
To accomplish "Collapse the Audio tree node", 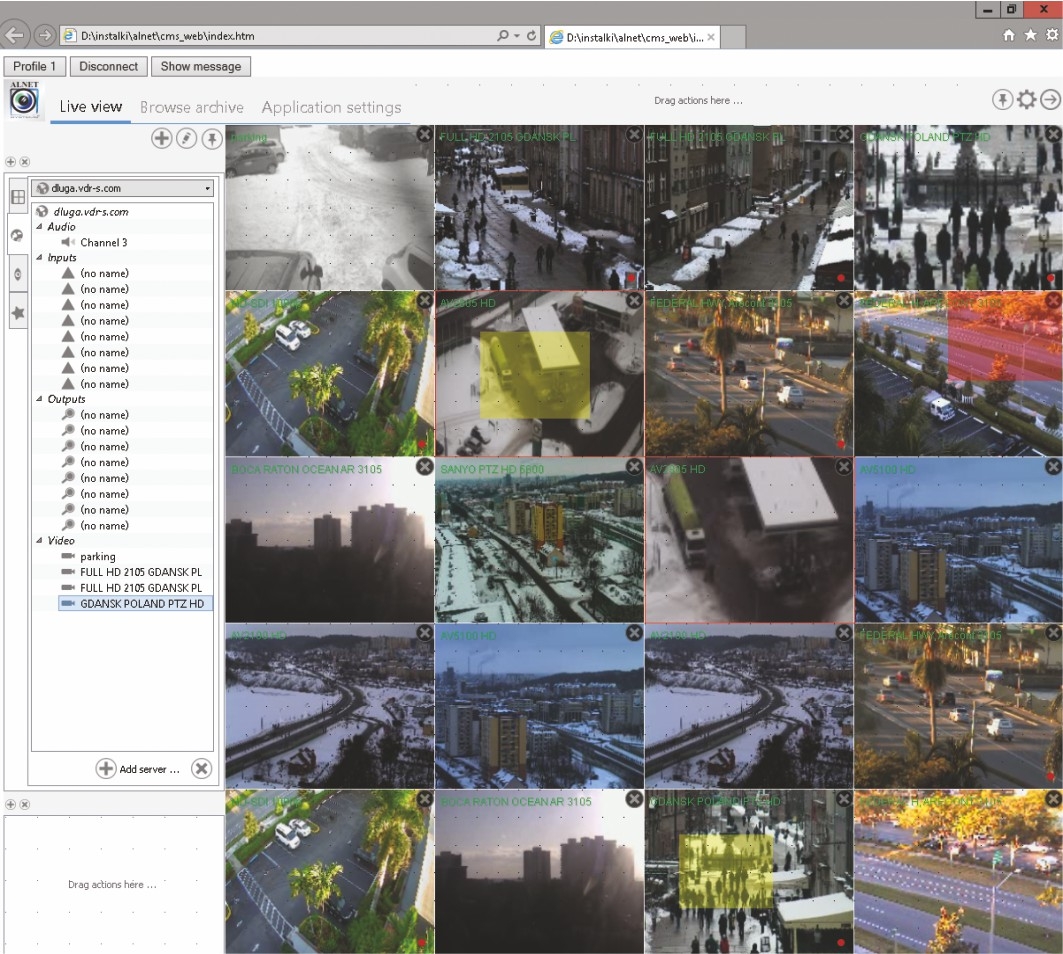I will point(40,227).
